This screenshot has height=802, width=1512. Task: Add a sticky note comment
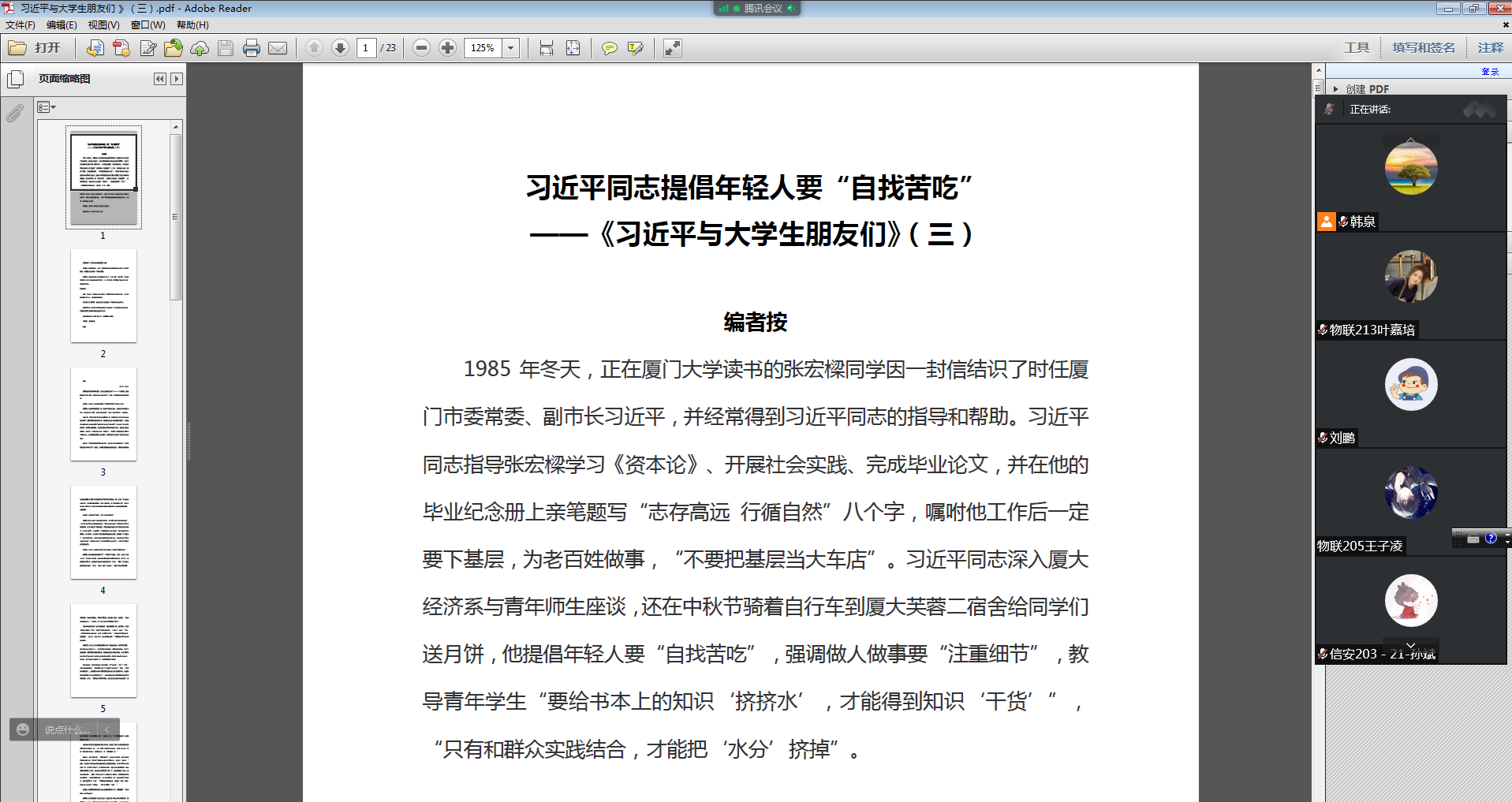pos(609,48)
